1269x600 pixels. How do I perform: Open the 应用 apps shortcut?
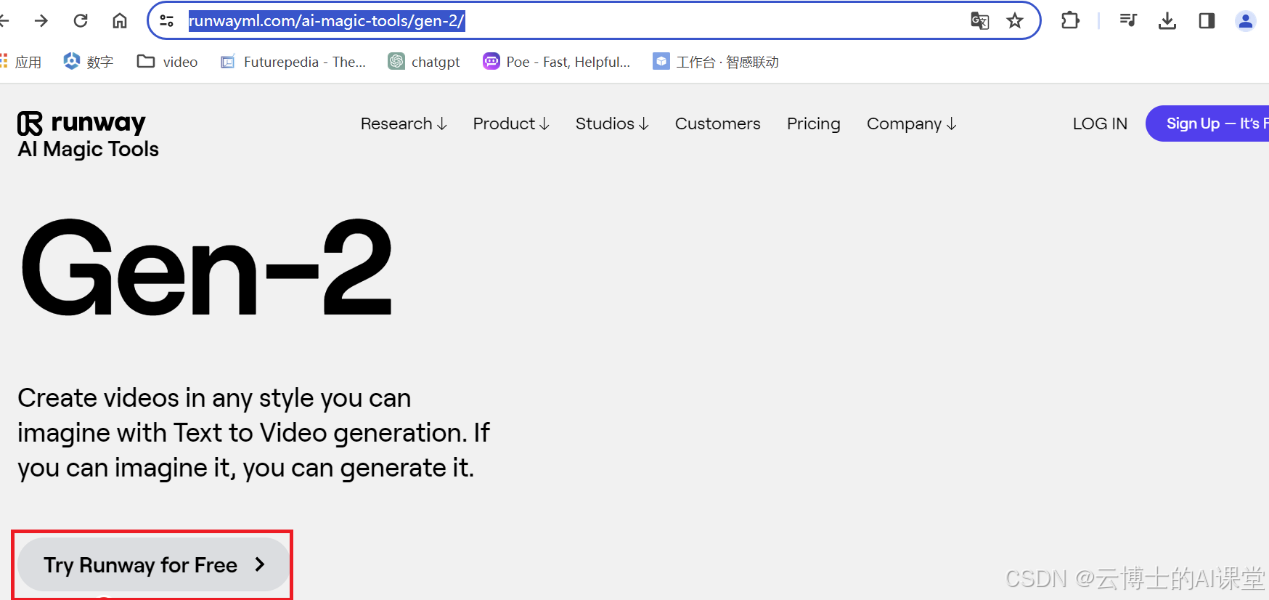[21, 62]
